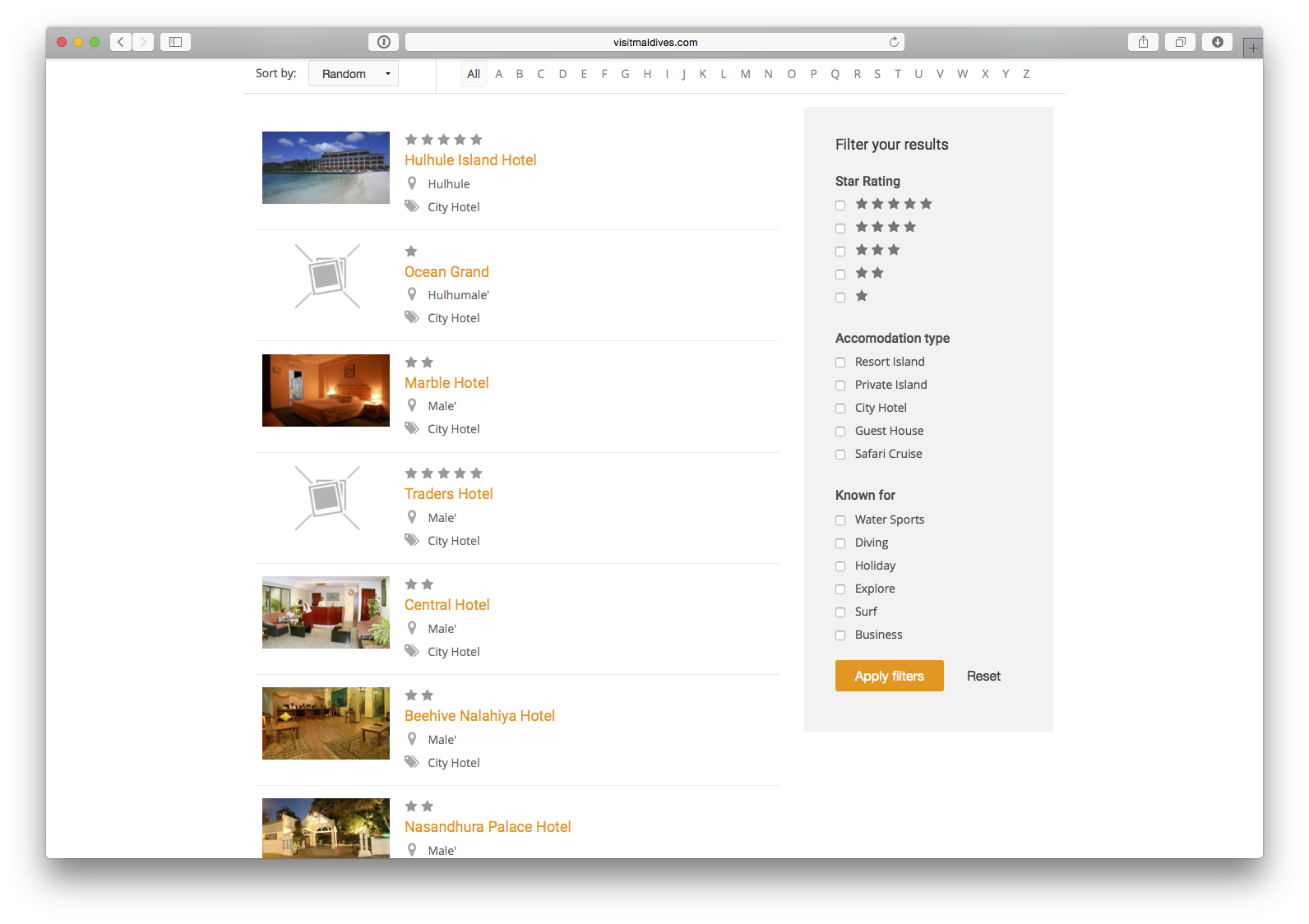Click tag icon in Hulhule Island Hotel row
Screen dimensions: 1309x924
click(412, 206)
